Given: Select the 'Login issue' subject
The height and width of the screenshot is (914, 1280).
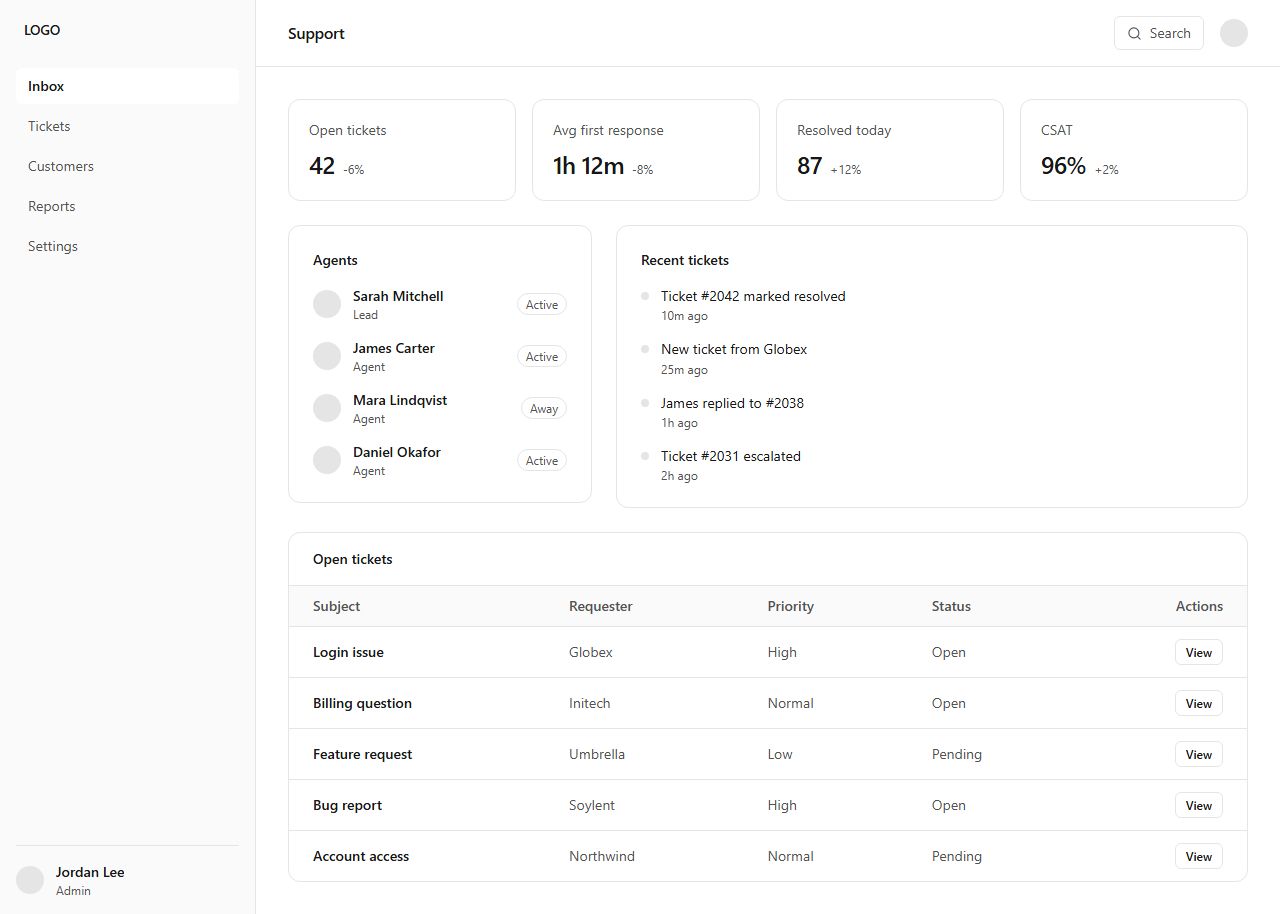Looking at the screenshot, I should pos(348,652).
